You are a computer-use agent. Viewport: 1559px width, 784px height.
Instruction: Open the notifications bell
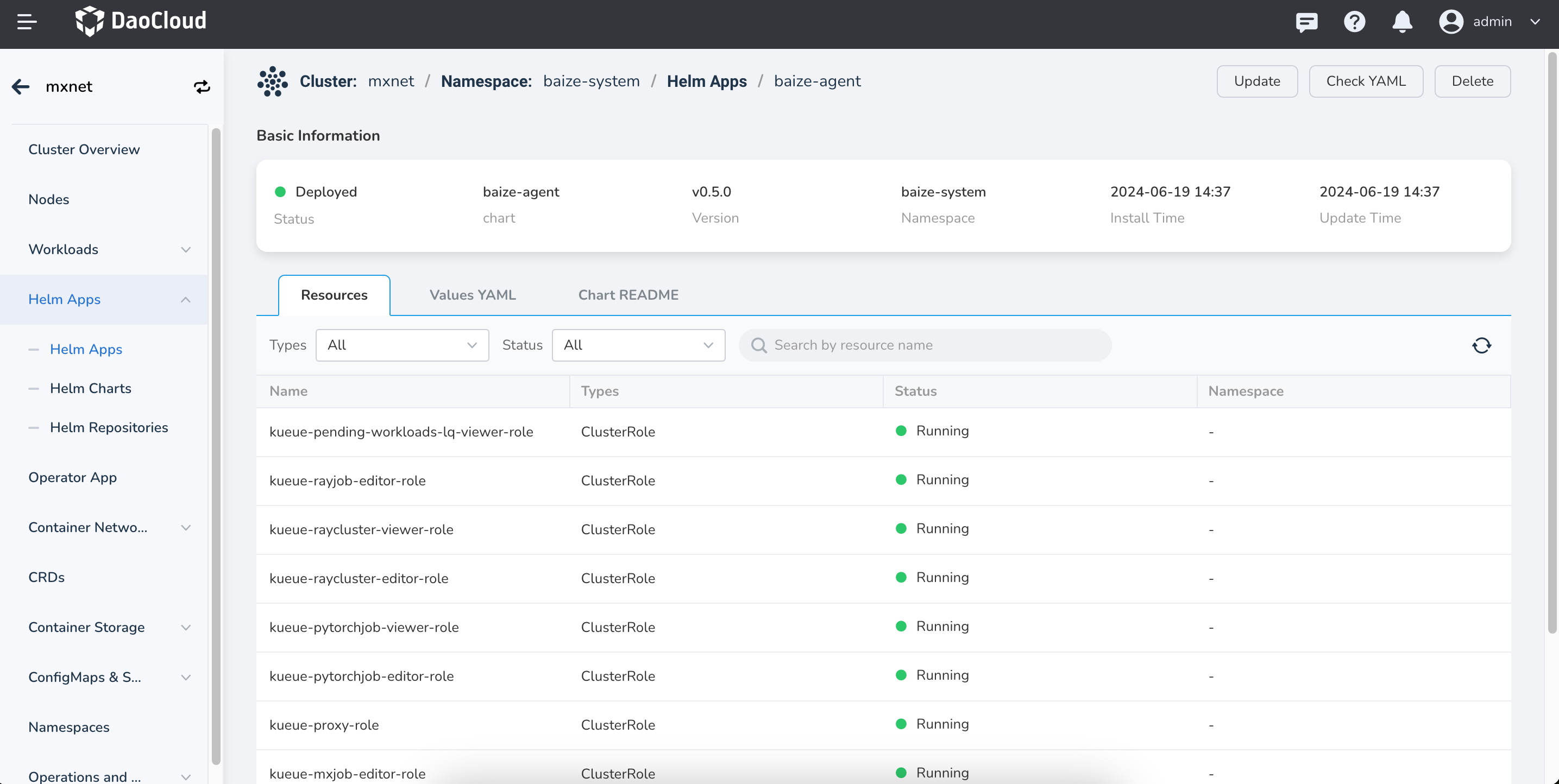[1401, 22]
